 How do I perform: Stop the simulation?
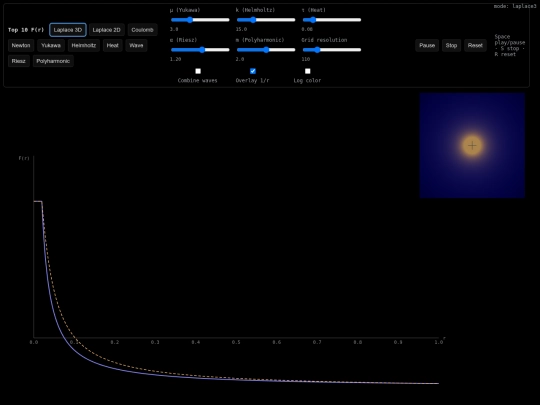pos(451,45)
